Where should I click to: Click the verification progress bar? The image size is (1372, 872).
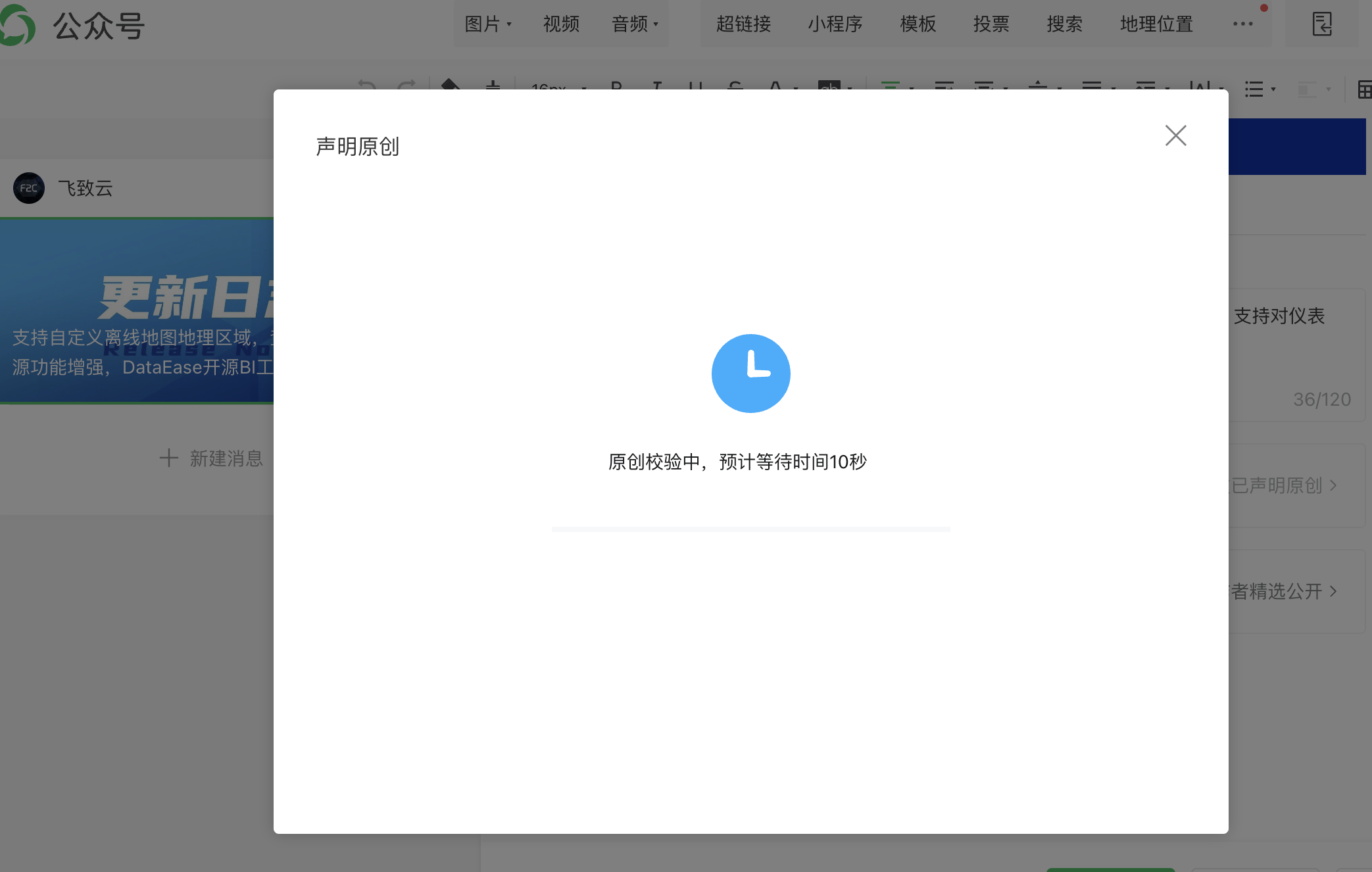point(750,529)
